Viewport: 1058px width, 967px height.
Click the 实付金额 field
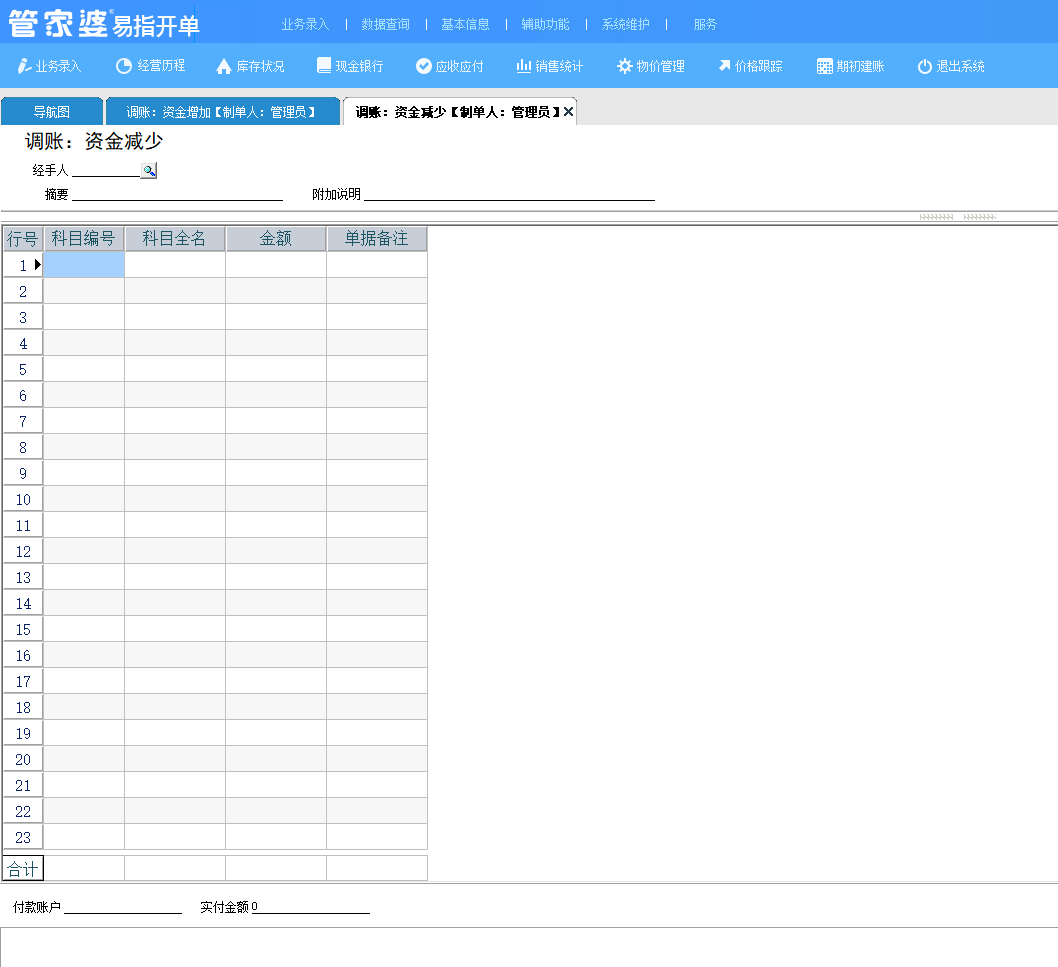coord(310,907)
